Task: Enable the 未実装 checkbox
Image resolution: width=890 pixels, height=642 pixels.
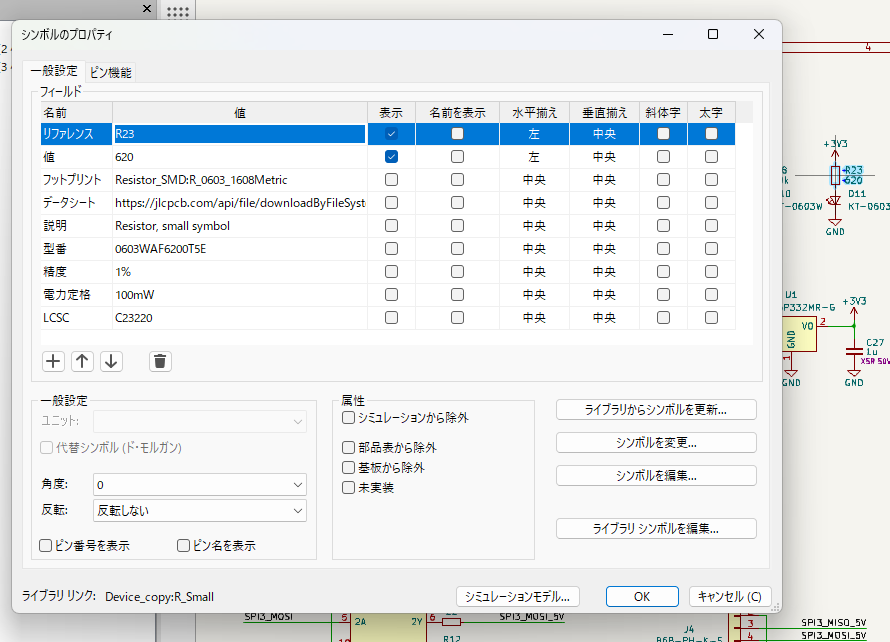Action: coord(349,488)
